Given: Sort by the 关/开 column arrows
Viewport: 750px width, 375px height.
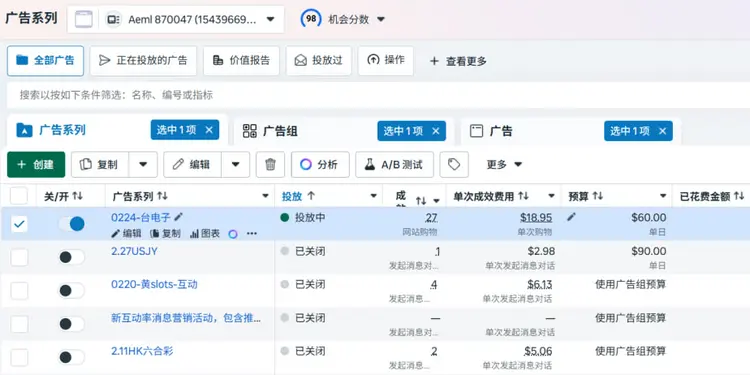Looking at the screenshot, I should [77, 196].
